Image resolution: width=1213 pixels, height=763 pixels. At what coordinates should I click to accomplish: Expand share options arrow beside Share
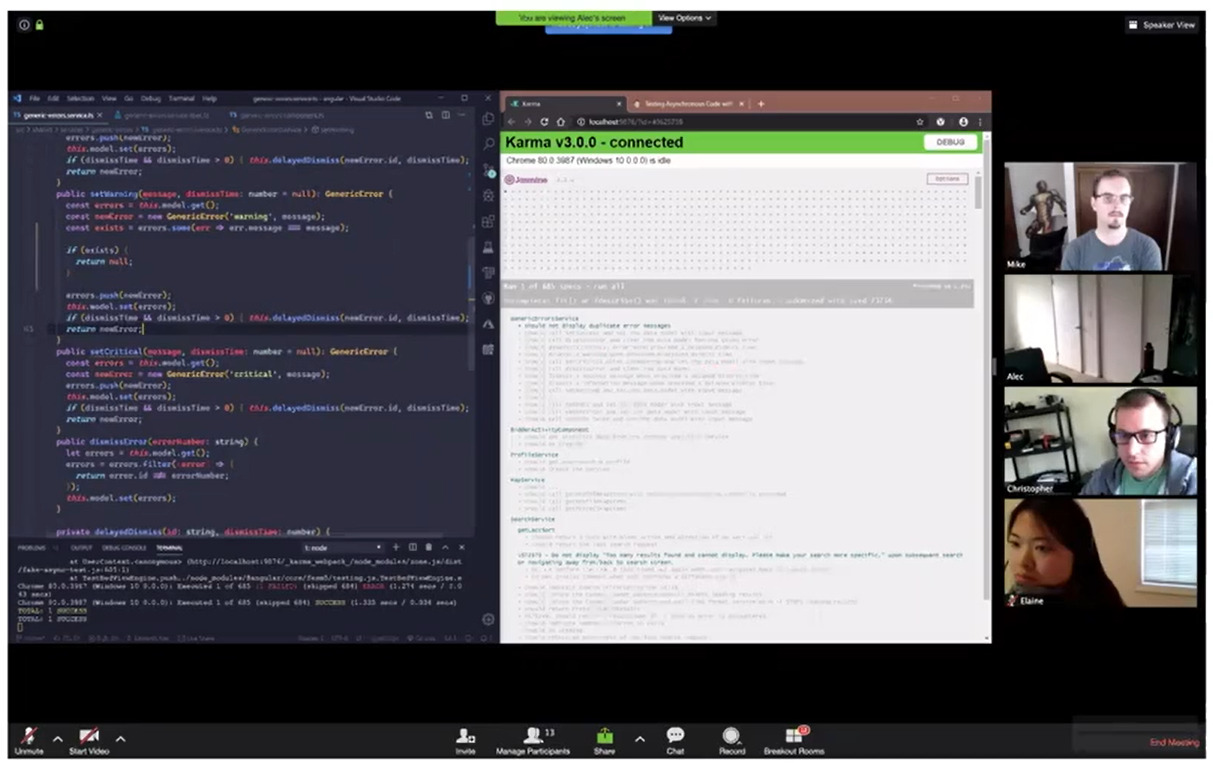(639, 739)
